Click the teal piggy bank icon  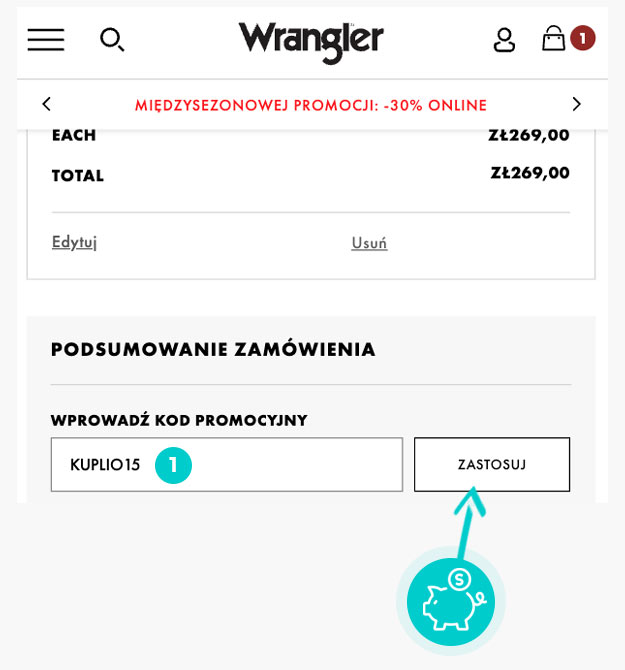[x=451, y=602]
